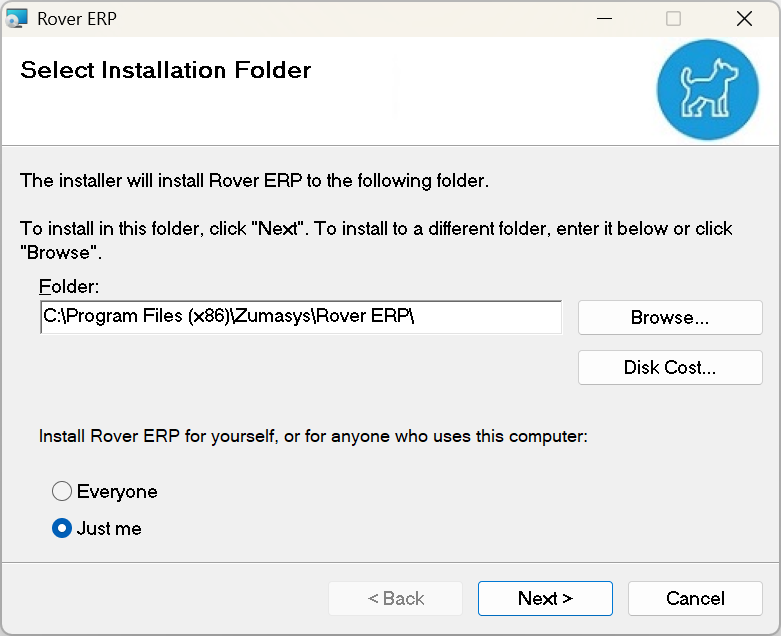
Task: Click into the Folder path input field
Action: click(301, 317)
